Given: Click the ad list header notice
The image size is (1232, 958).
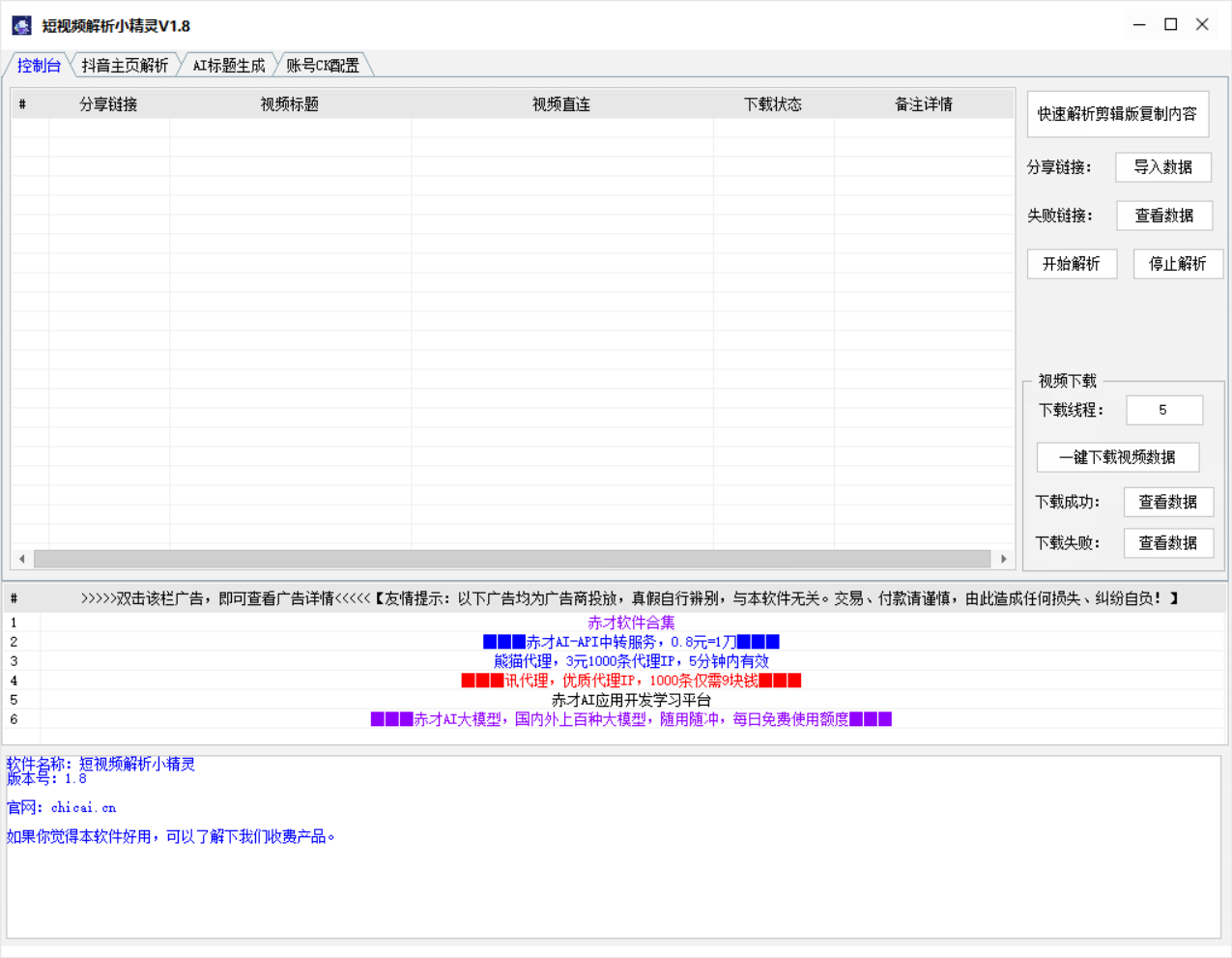Looking at the screenshot, I should coord(631,598).
